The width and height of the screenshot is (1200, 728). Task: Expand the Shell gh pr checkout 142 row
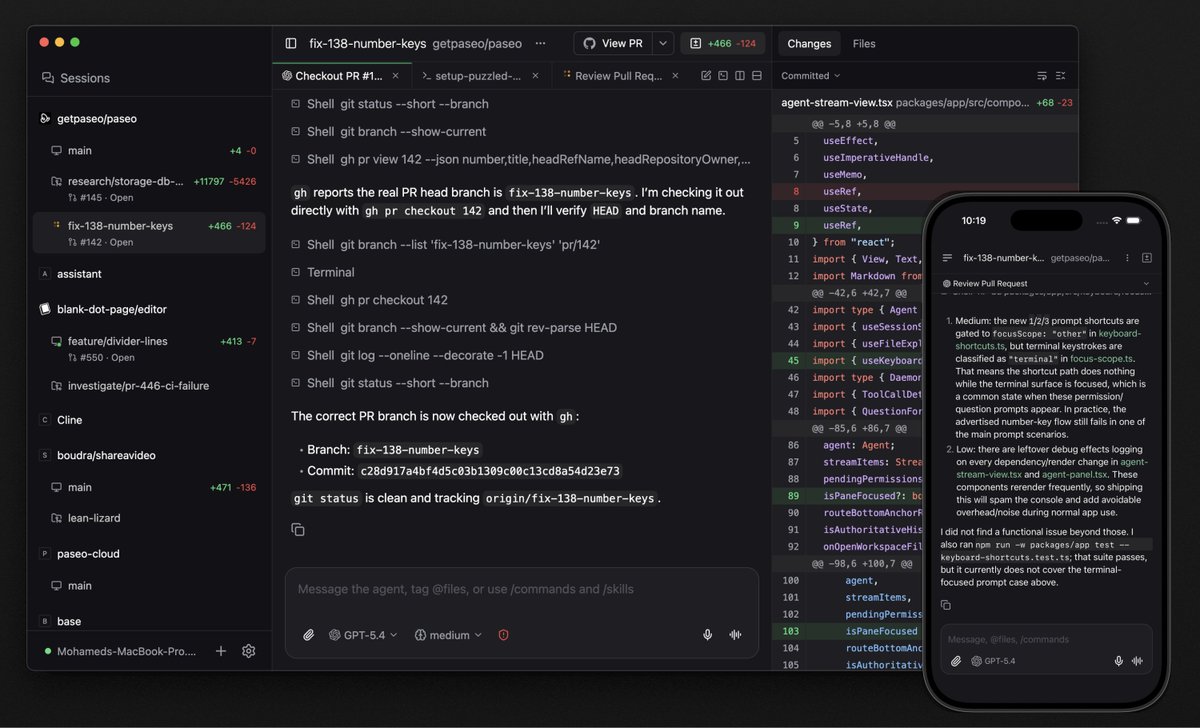pyautogui.click(x=369, y=300)
